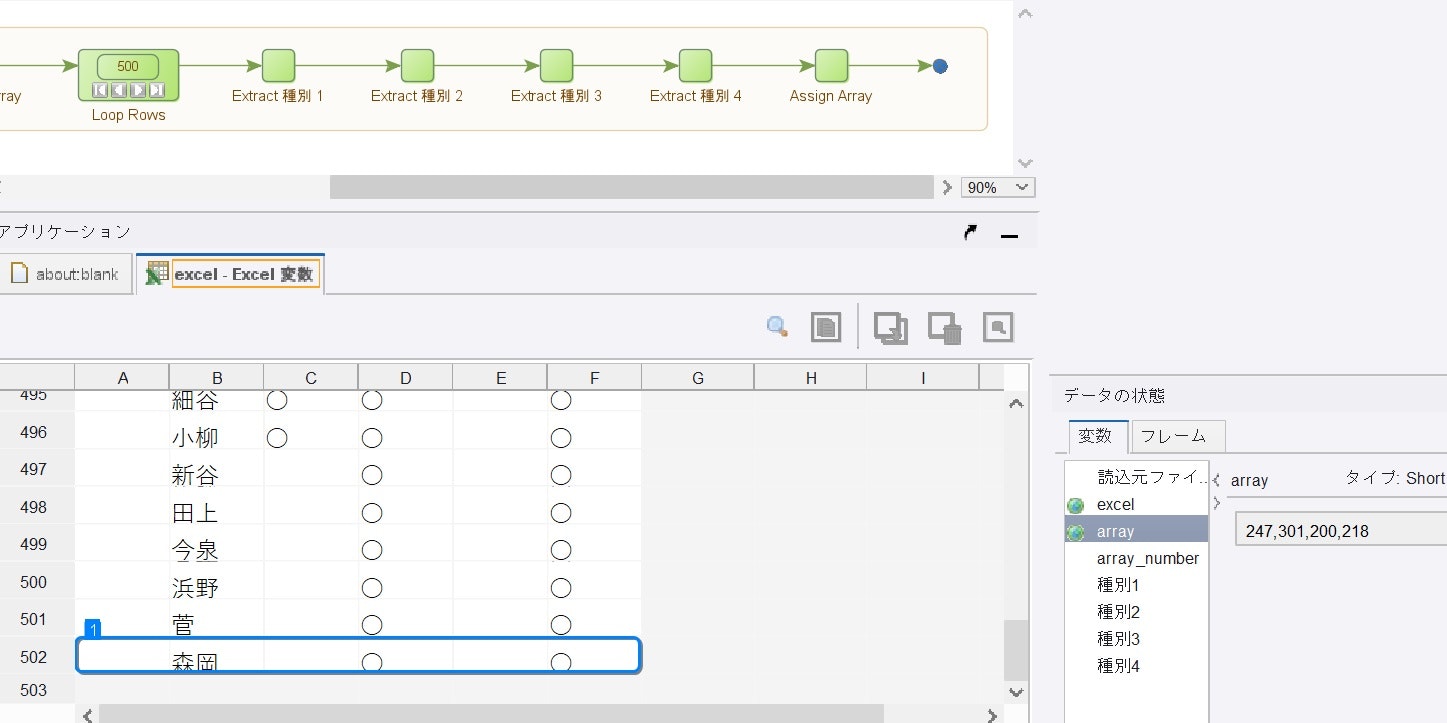Go to next iteration in Loop Rows
The width and height of the screenshot is (1447, 723).
[138, 90]
